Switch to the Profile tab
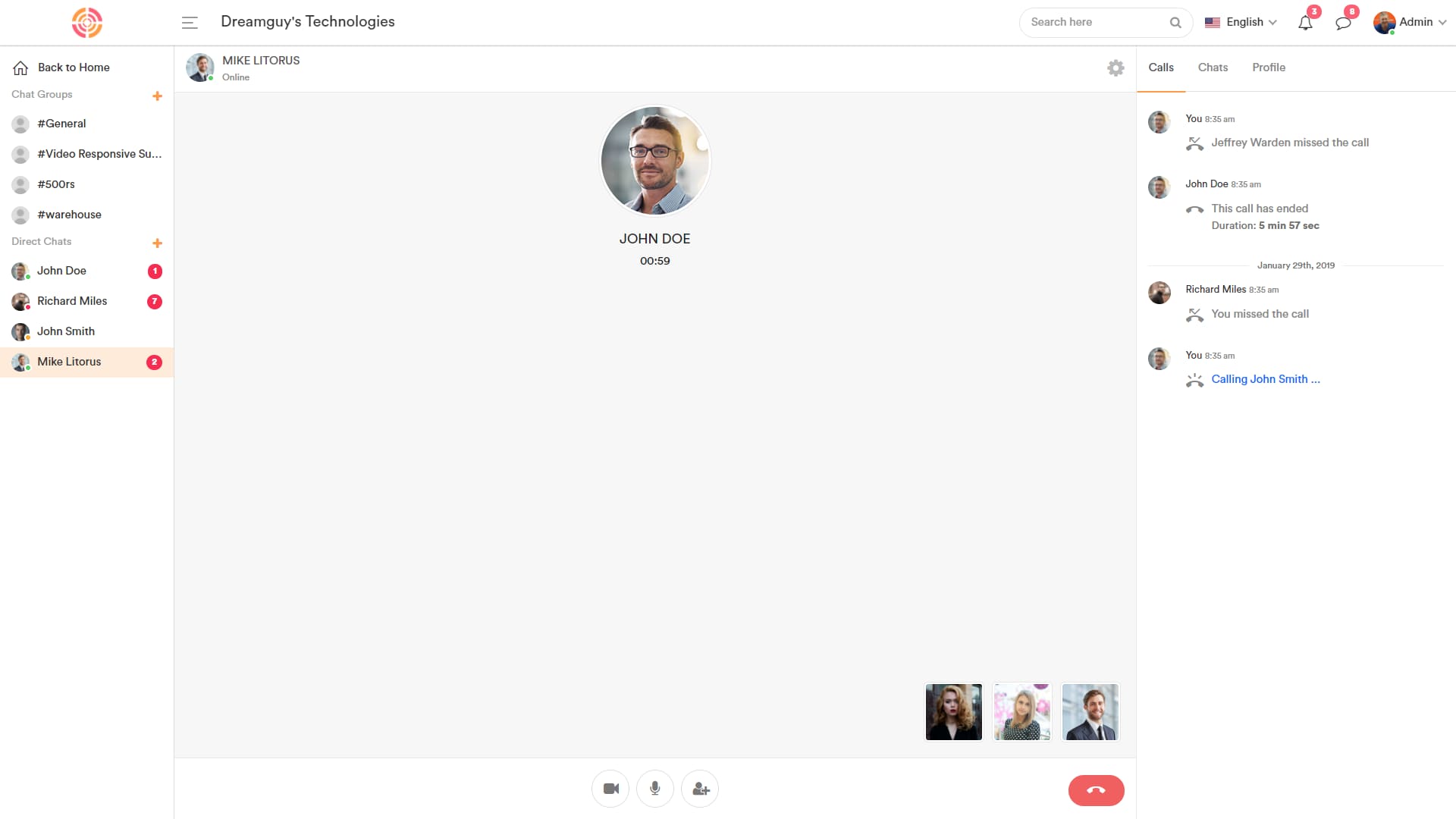The width and height of the screenshot is (1456, 819). [x=1268, y=67]
